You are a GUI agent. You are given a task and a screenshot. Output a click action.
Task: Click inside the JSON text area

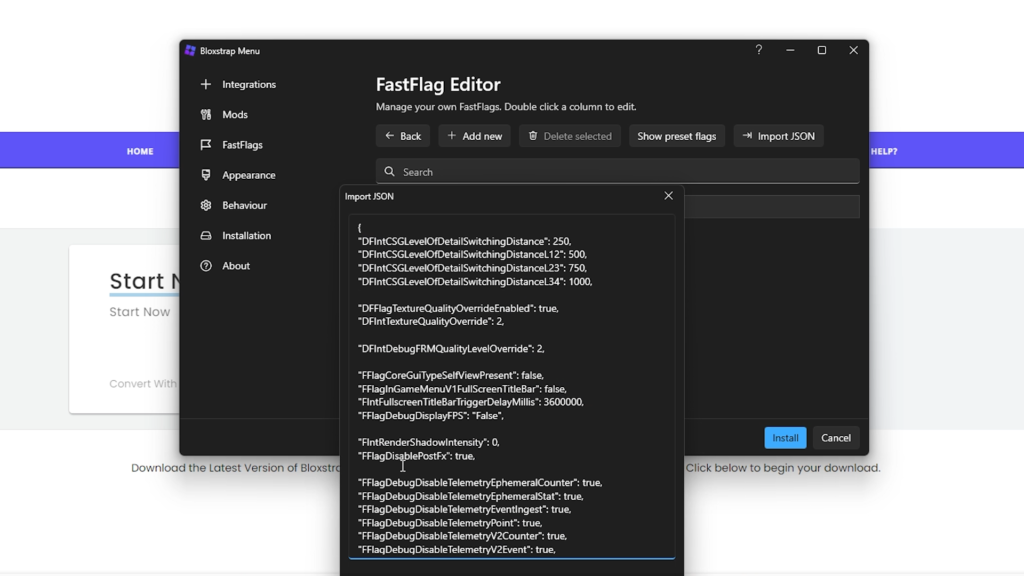(512, 387)
